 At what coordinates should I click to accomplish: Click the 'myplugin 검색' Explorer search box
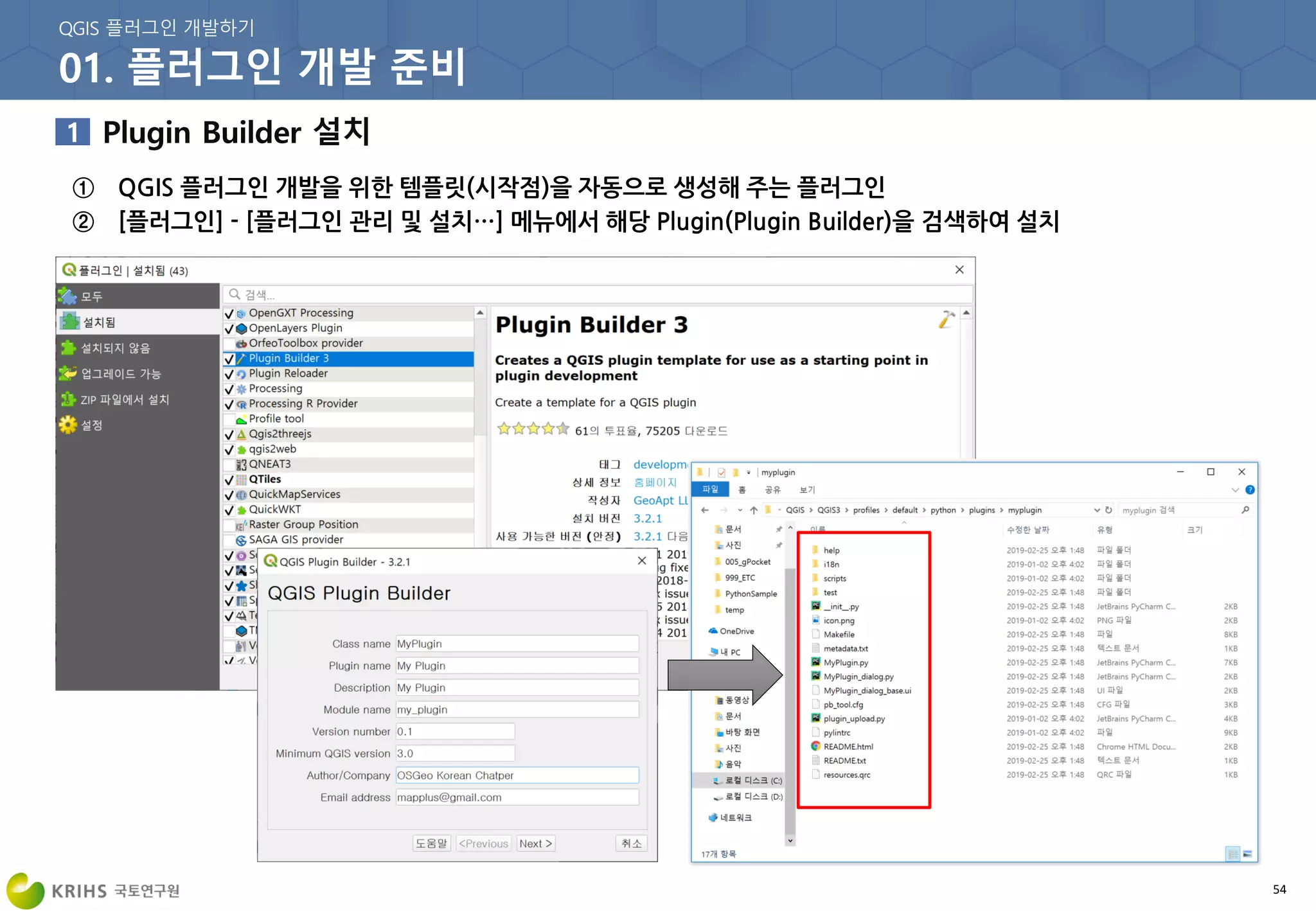pos(1186,510)
